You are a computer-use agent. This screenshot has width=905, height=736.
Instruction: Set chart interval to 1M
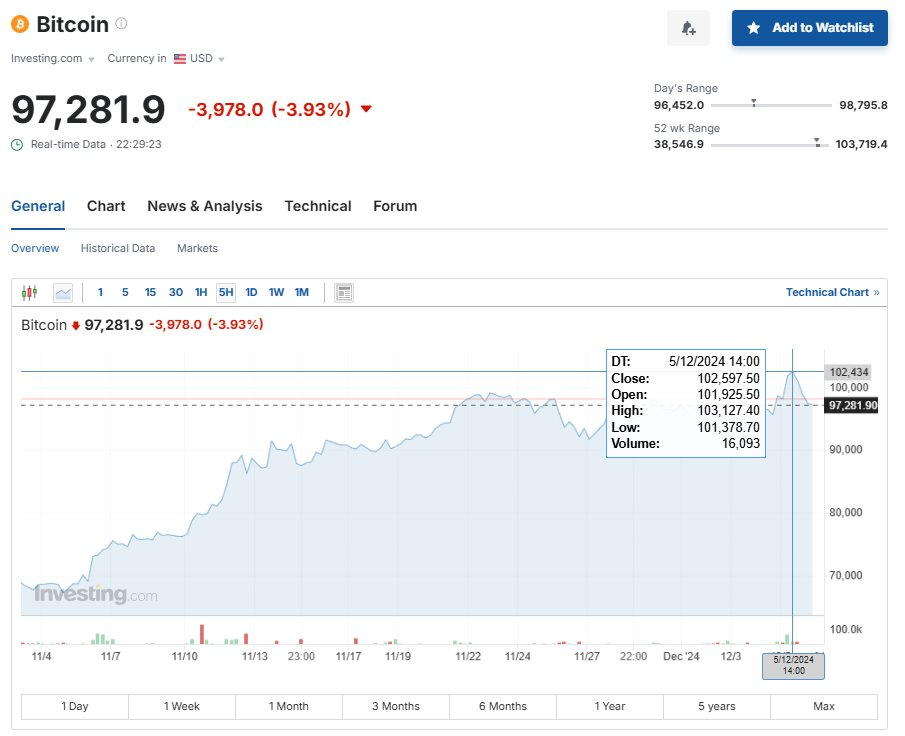tap(302, 293)
